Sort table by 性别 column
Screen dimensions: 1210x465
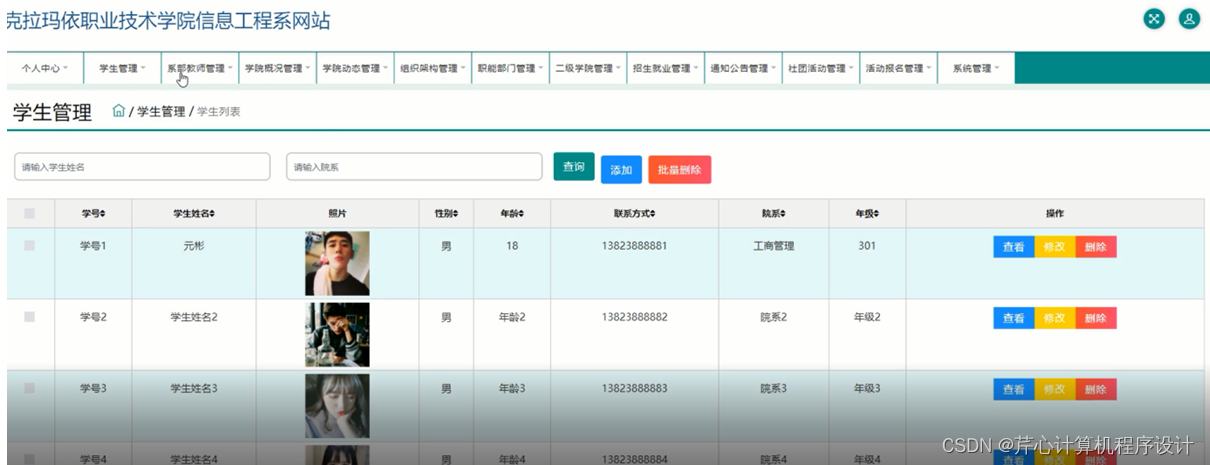tap(446, 214)
